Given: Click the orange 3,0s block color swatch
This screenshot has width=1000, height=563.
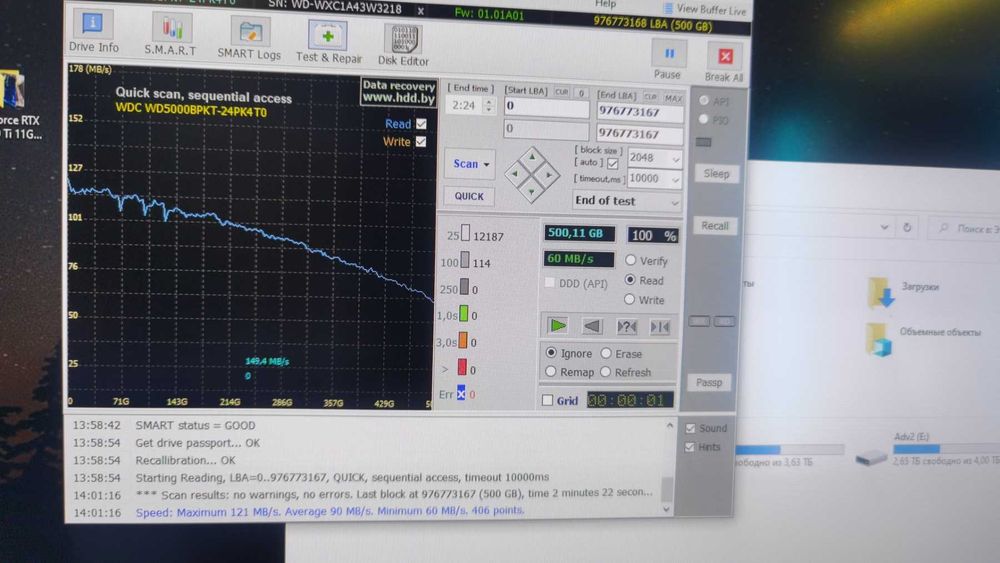Looking at the screenshot, I should [463, 340].
